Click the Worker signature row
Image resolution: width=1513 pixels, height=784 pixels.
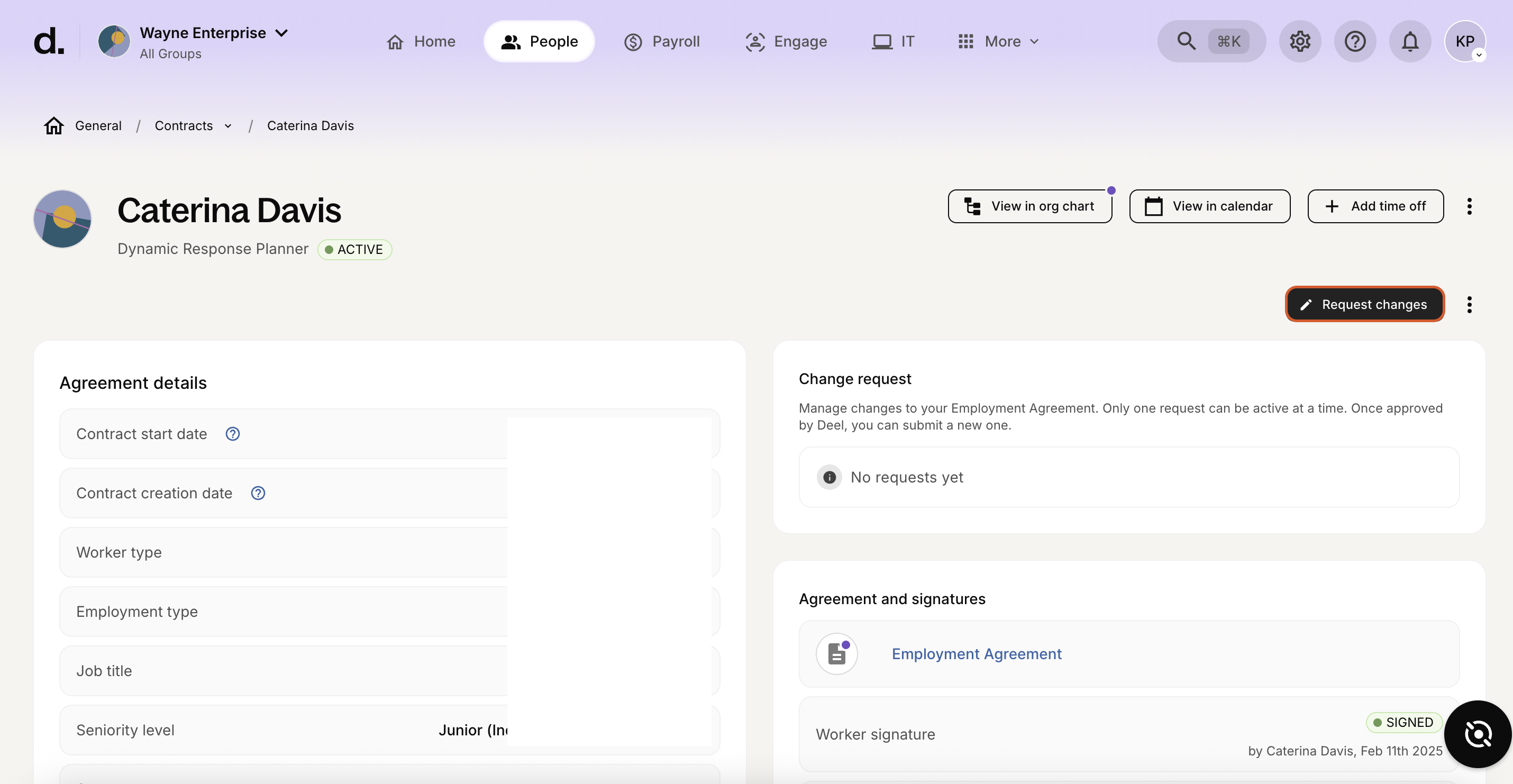point(1129,734)
